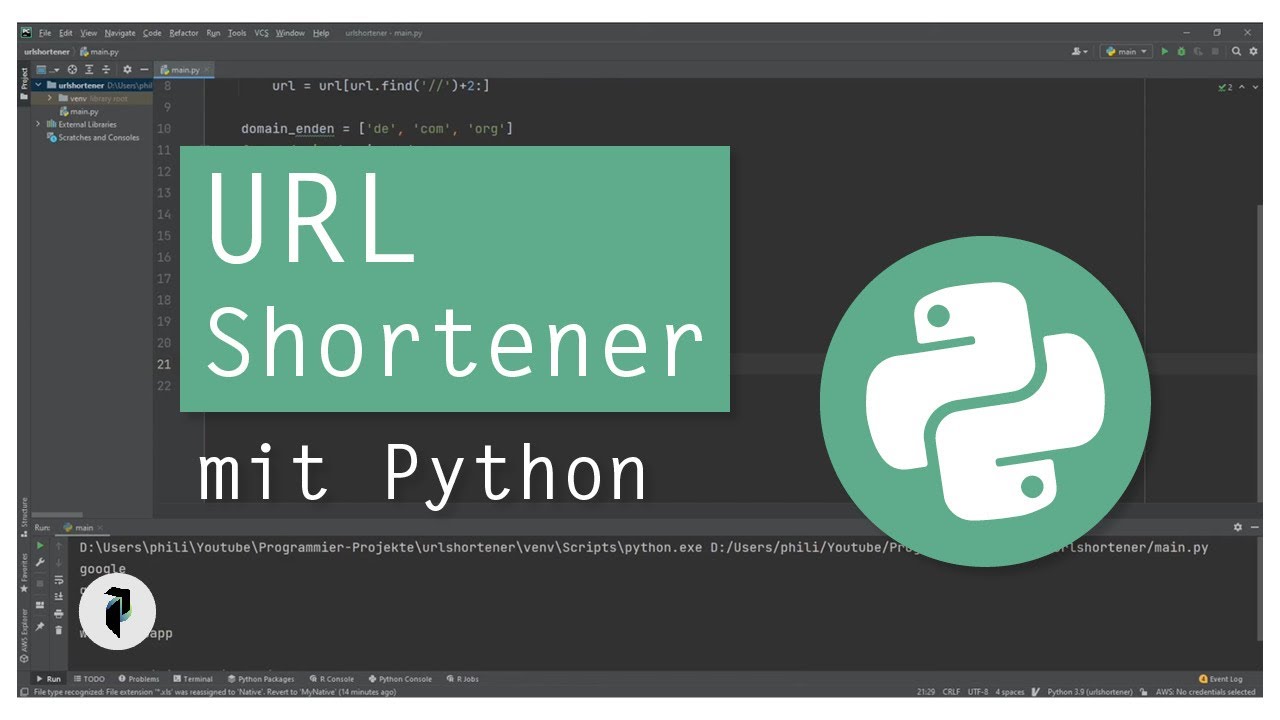This screenshot has width=1280, height=720.
Task: Expand all icon in Project panel toolbar
Action: point(89,70)
